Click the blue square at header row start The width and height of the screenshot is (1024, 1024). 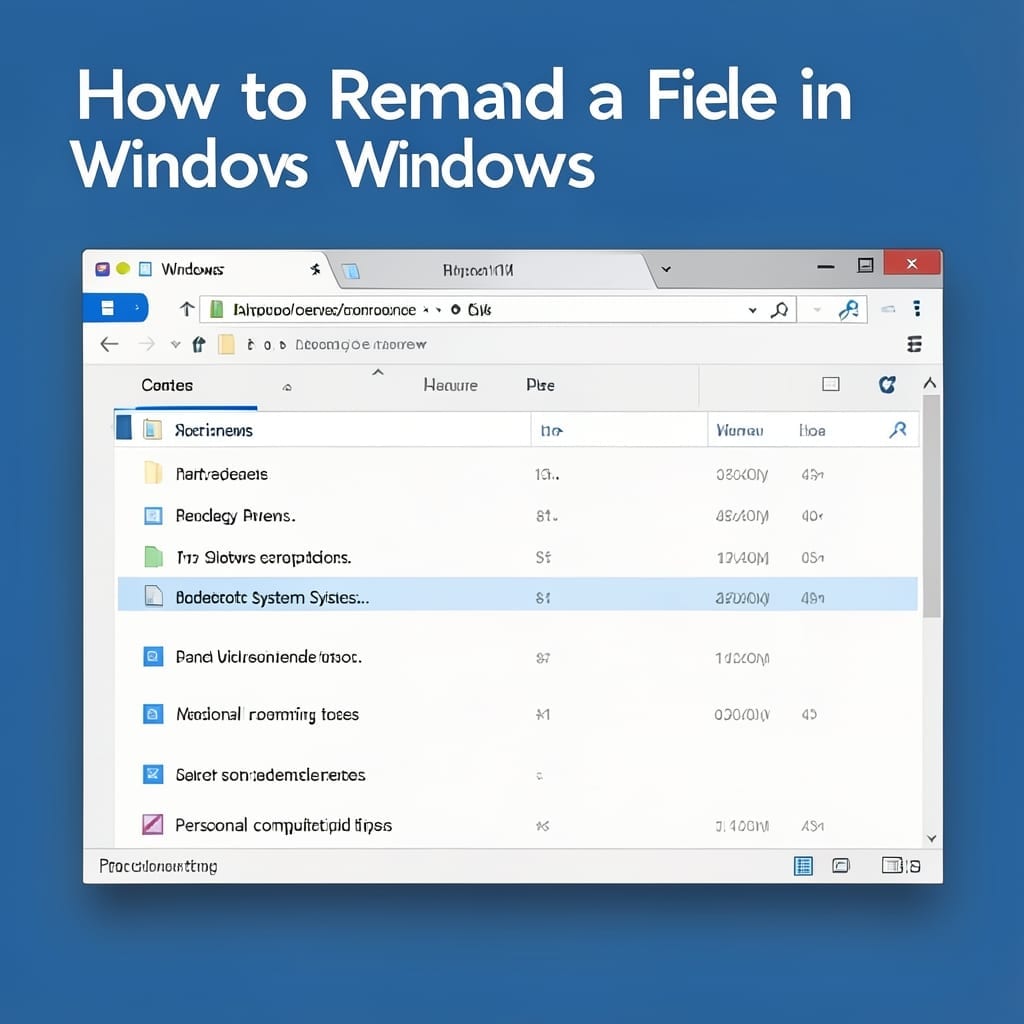[x=123, y=428]
